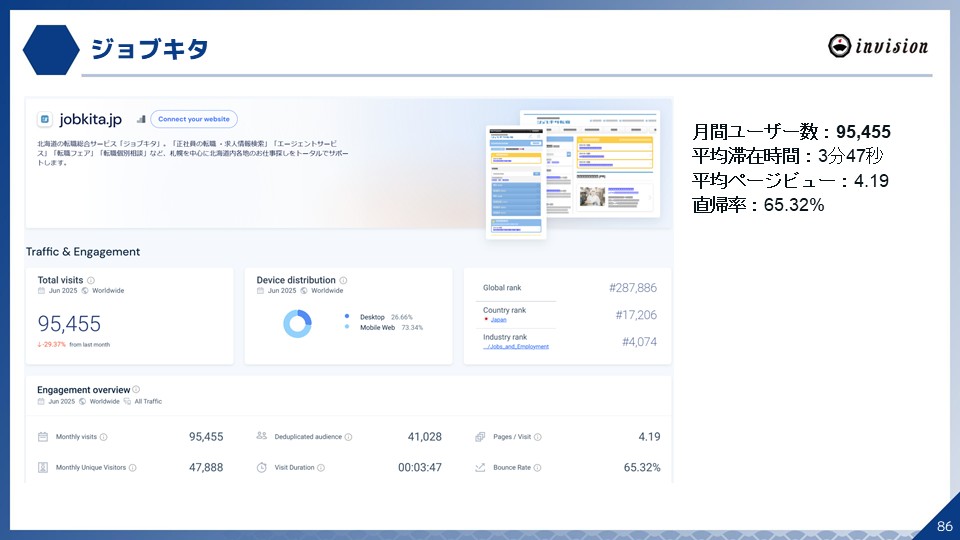Click the globe icon under Device distribution
This screenshot has width=960, height=540.
(304, 291)
